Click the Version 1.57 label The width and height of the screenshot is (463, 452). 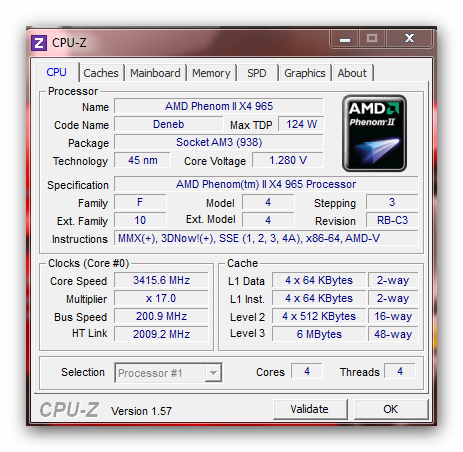coord(141,411)
